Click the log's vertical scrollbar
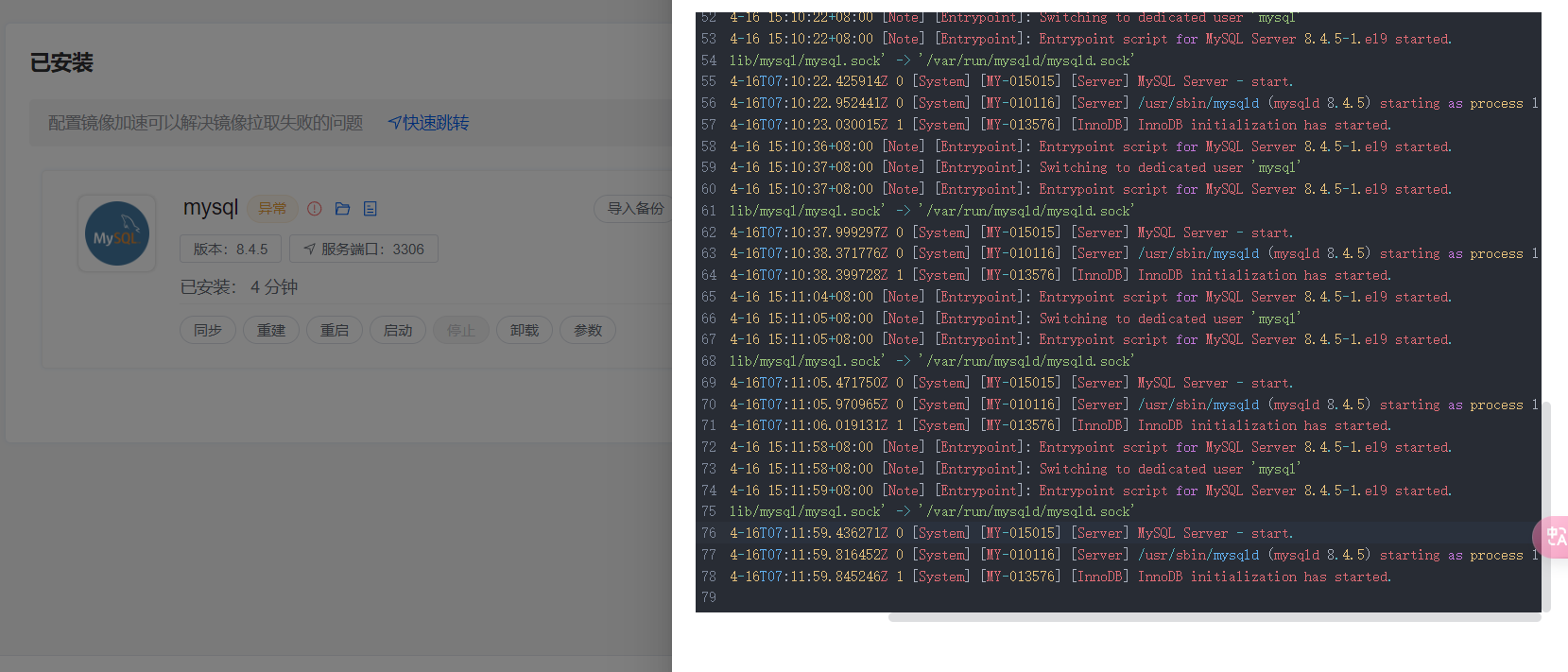 click(1546, 507)
